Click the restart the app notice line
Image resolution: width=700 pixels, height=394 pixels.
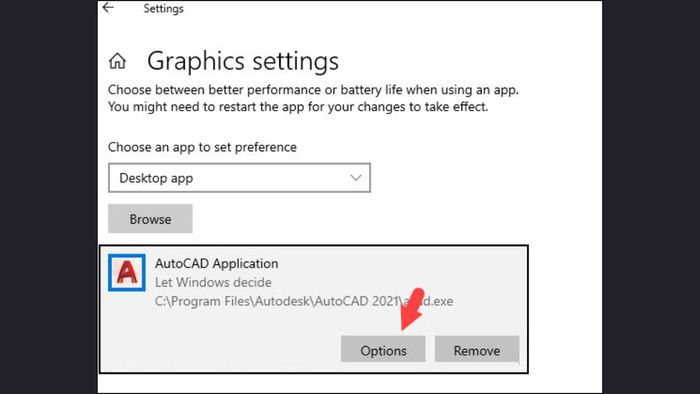point(298,107)
